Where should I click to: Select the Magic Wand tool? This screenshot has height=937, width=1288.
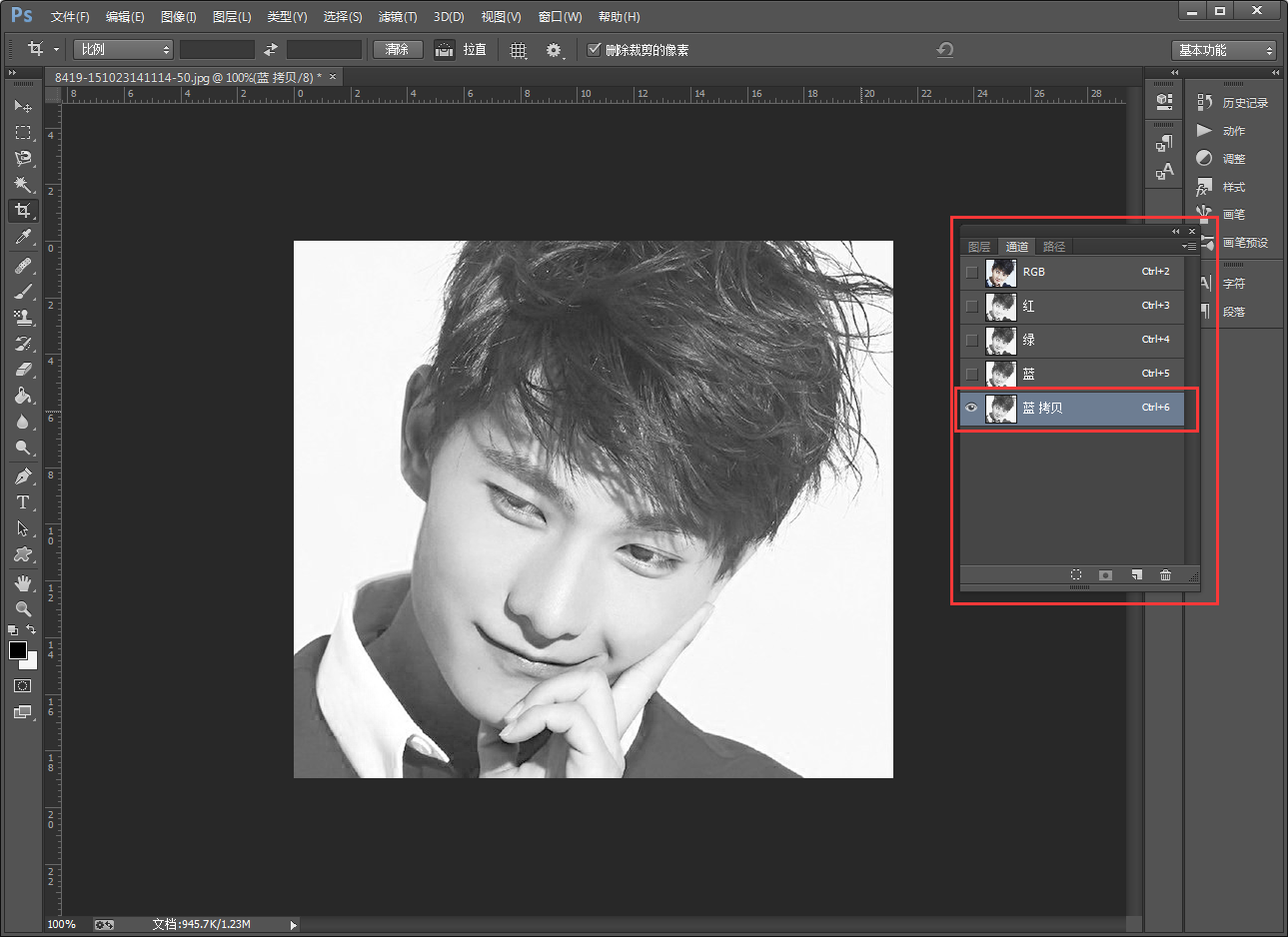22,184
